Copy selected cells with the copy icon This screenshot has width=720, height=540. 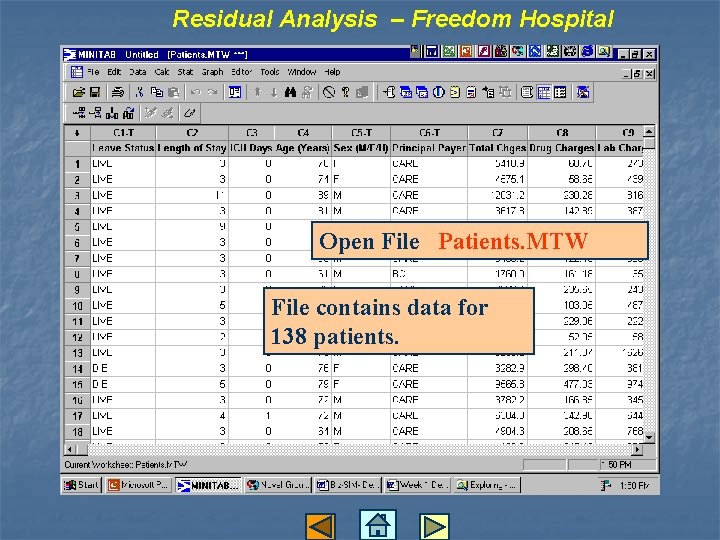pyautogui.click(x=157, y=92)
